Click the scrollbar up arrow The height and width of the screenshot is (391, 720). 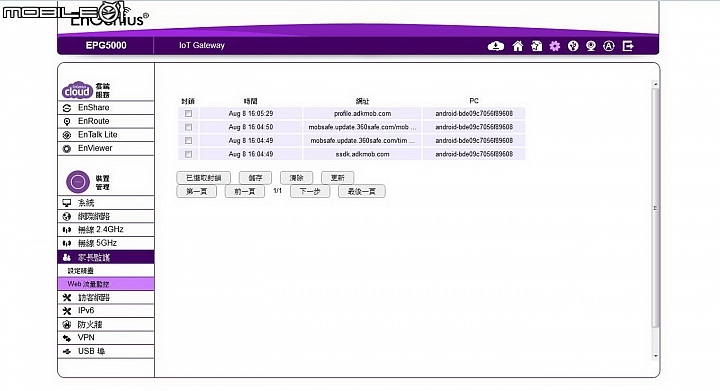655,84
